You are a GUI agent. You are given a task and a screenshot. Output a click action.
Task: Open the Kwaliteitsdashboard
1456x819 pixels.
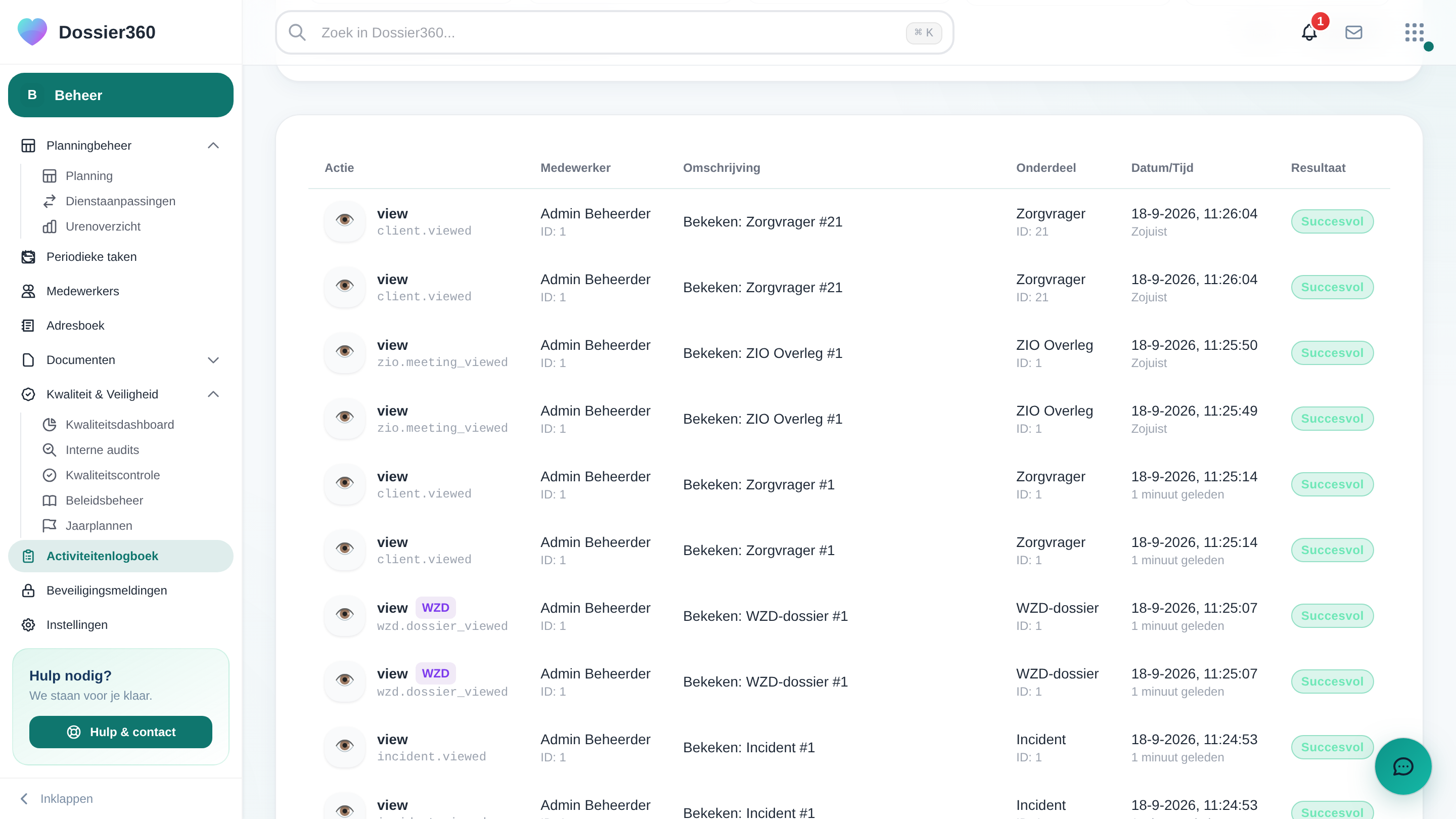[119, 425]
